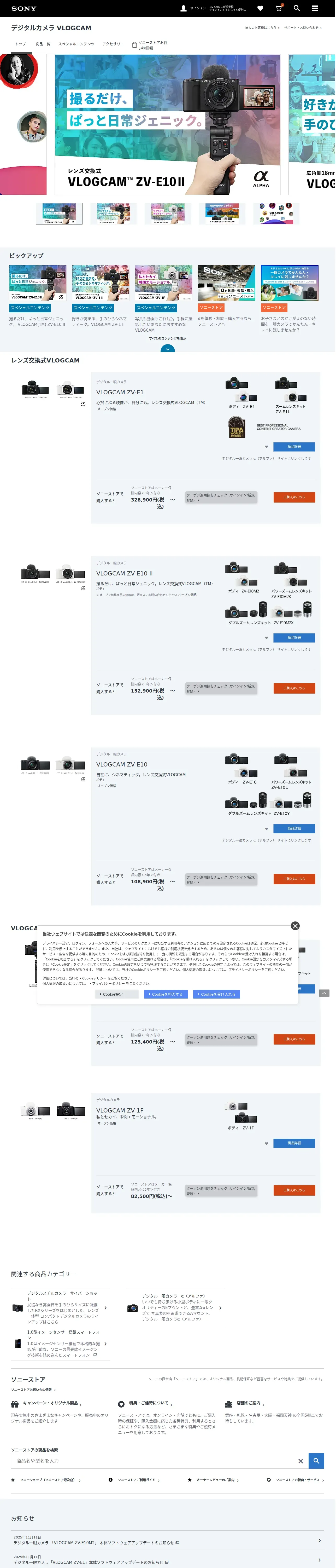Toggle favorite heart for VLOGCAM ZV-E10 II
This screenshot has width=336, height=1568.
coord(266,637)
